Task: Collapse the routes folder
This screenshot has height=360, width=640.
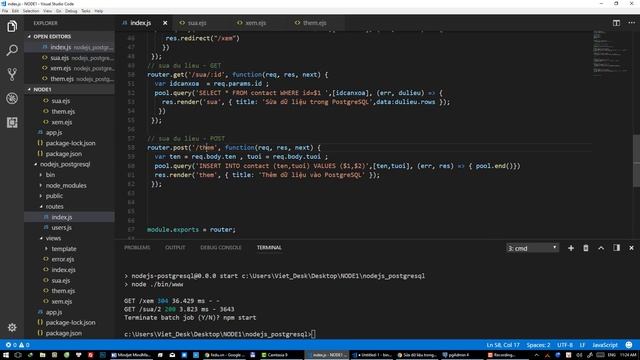Action: point(54,207)
